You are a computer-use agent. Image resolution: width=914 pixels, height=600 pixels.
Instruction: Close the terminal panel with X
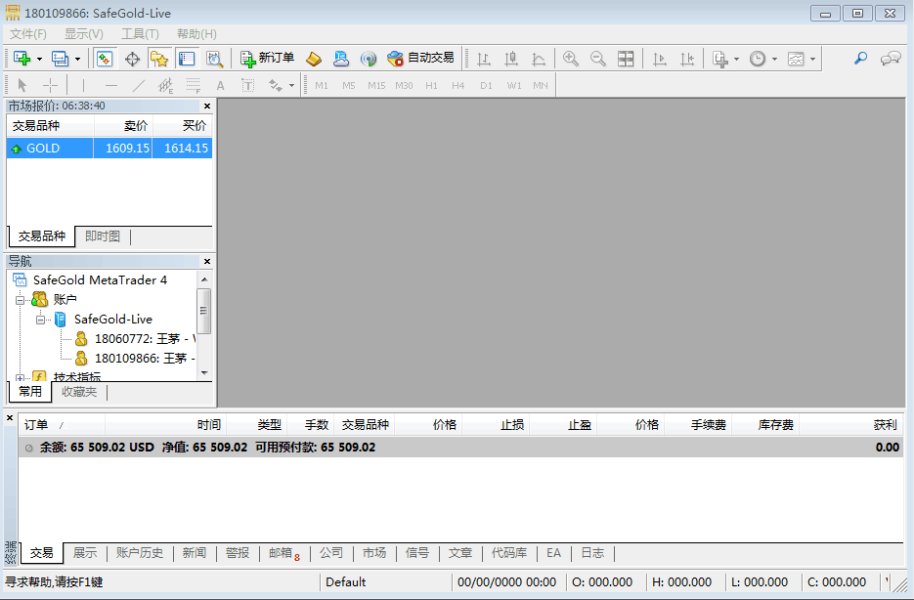10,418
